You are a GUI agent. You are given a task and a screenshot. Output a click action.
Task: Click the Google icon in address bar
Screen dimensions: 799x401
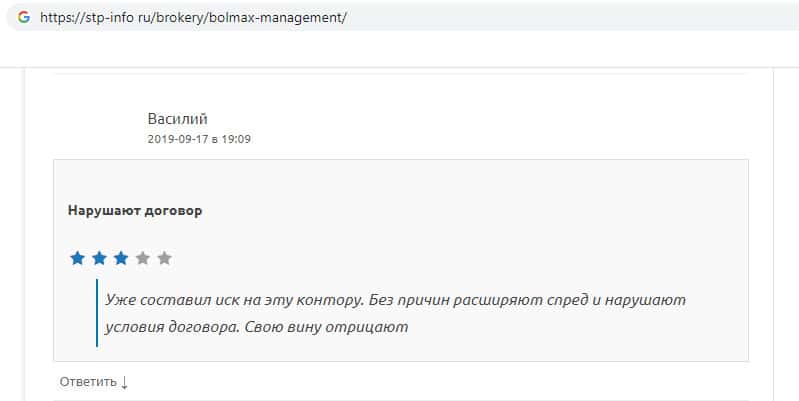coord(23,18)
